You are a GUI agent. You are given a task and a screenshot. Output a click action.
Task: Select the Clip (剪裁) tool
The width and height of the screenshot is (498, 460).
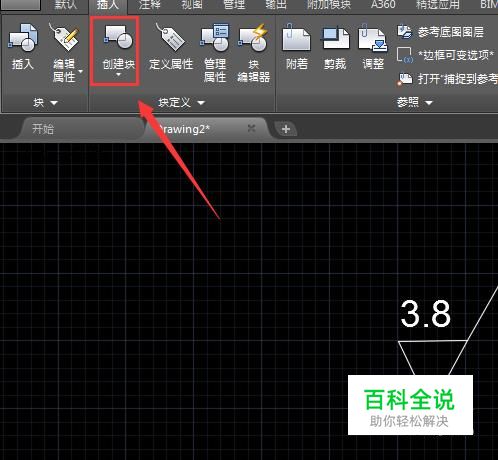(x=335, y=46)
